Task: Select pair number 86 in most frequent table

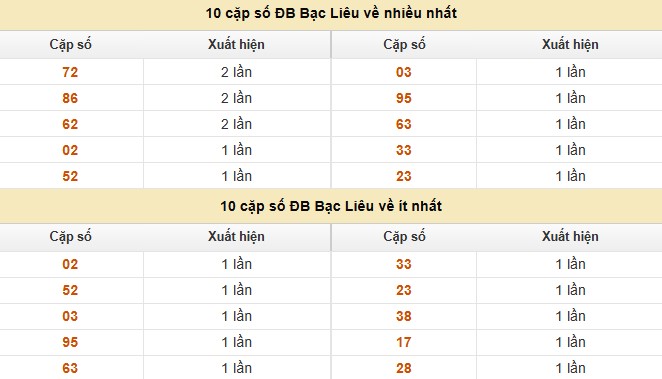Action: [70, 98]
